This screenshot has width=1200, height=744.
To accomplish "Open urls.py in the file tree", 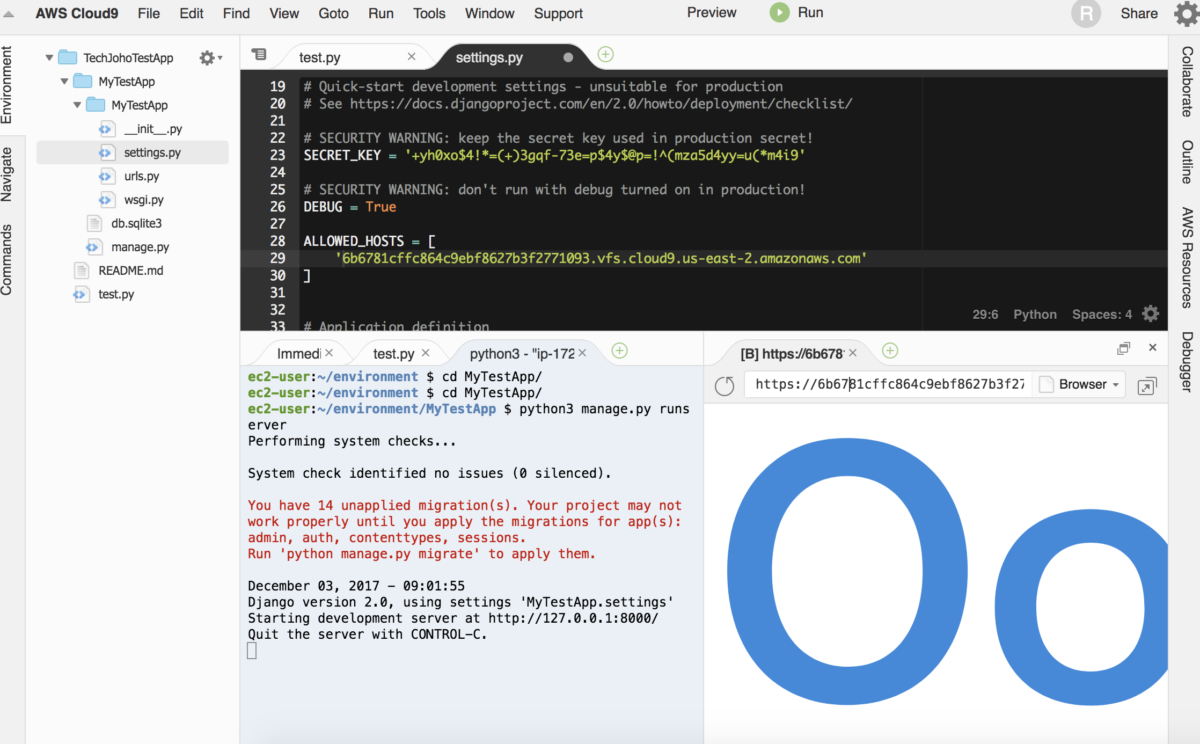I will point(141,176).
